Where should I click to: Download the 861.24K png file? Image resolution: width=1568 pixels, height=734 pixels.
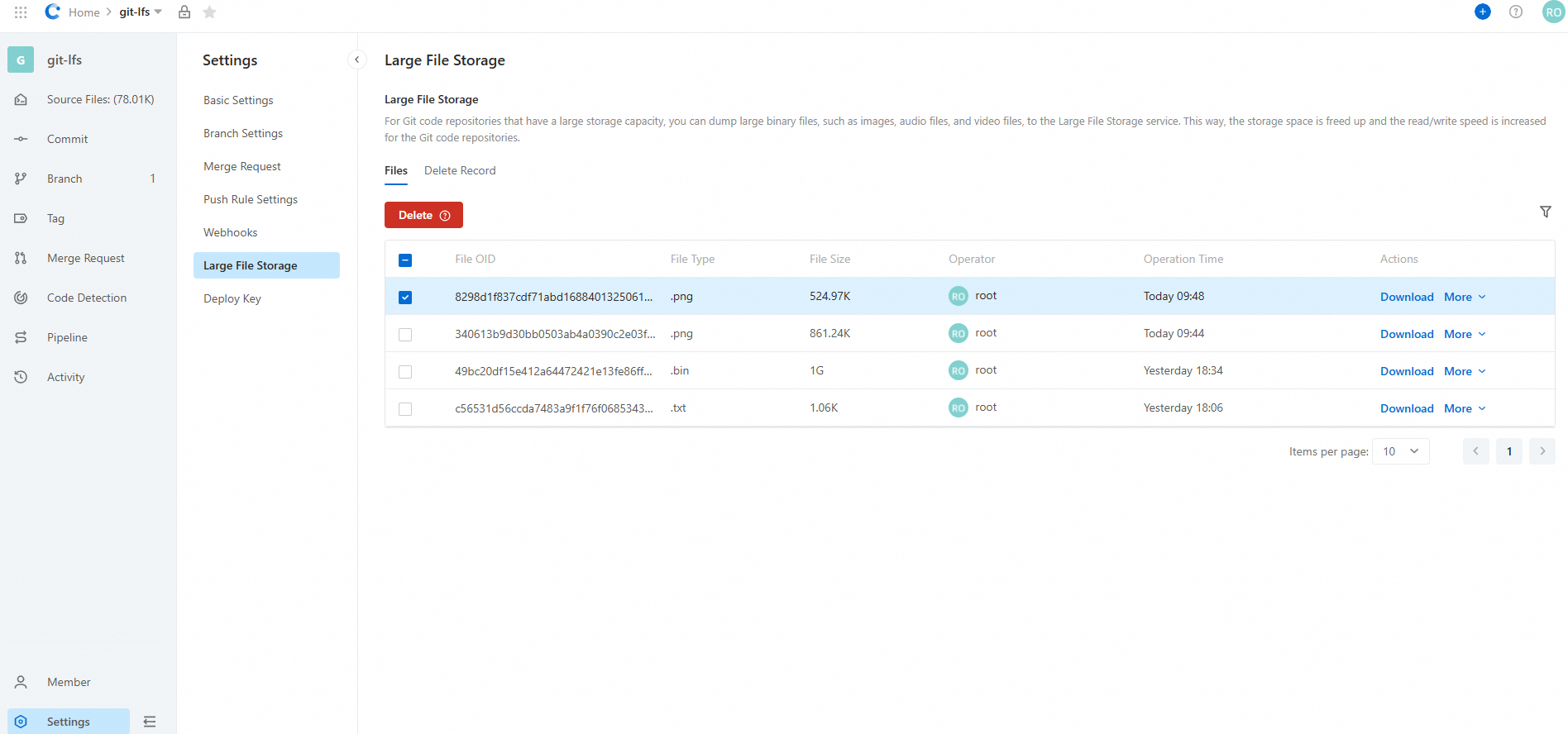coord(1407,334)
